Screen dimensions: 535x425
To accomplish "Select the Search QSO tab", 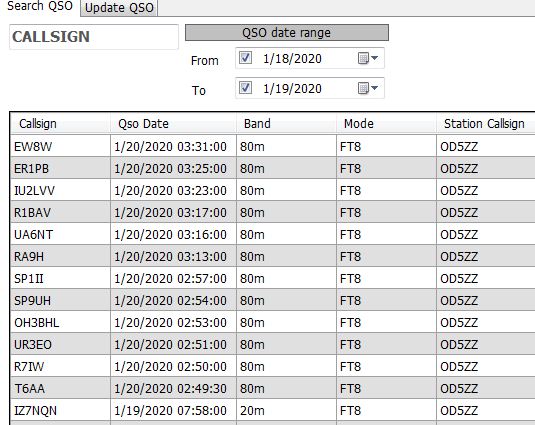I will pyautogui.click(x=40, y=7).
